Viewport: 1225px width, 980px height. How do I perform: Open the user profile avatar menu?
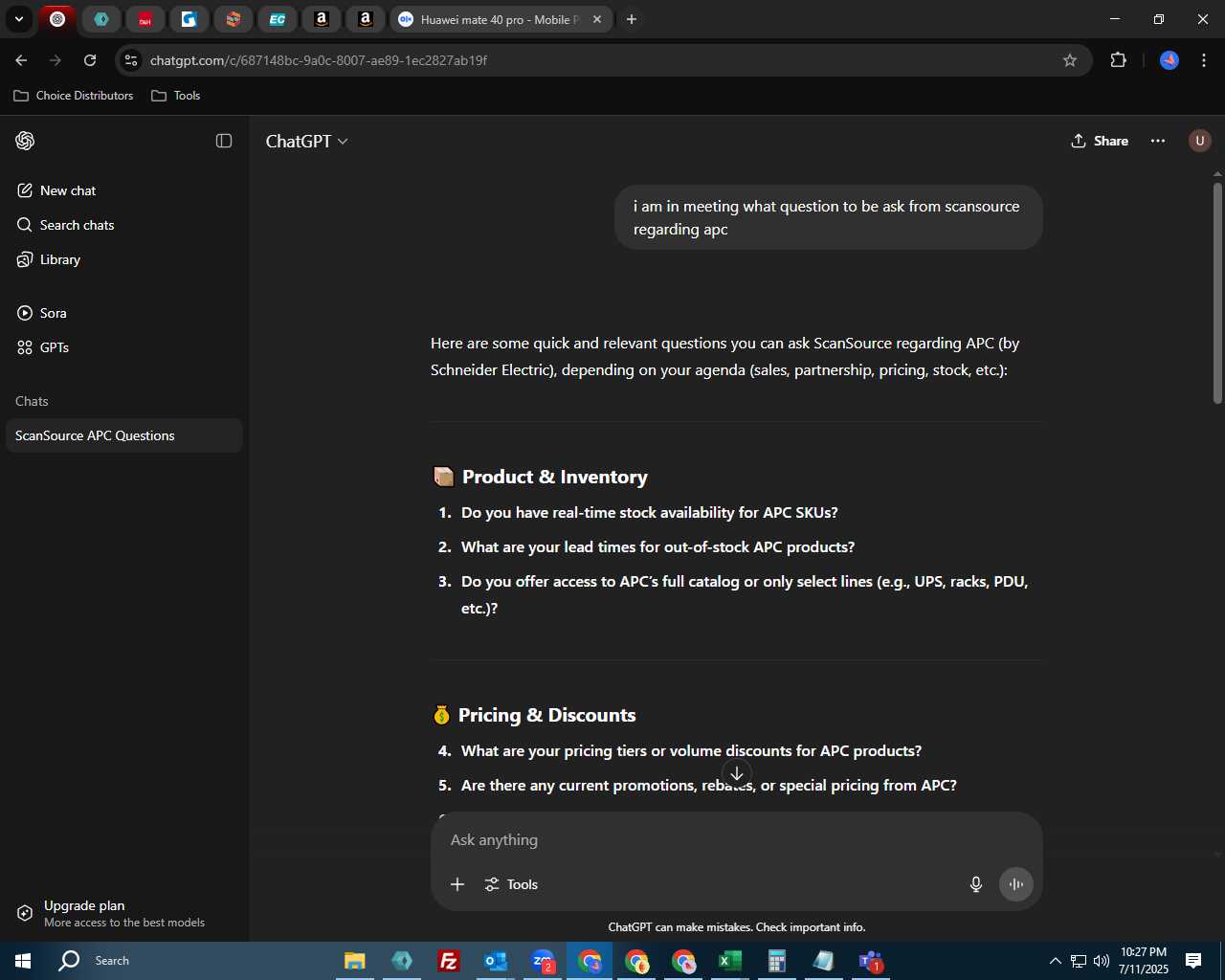[x=1199, y=141]
